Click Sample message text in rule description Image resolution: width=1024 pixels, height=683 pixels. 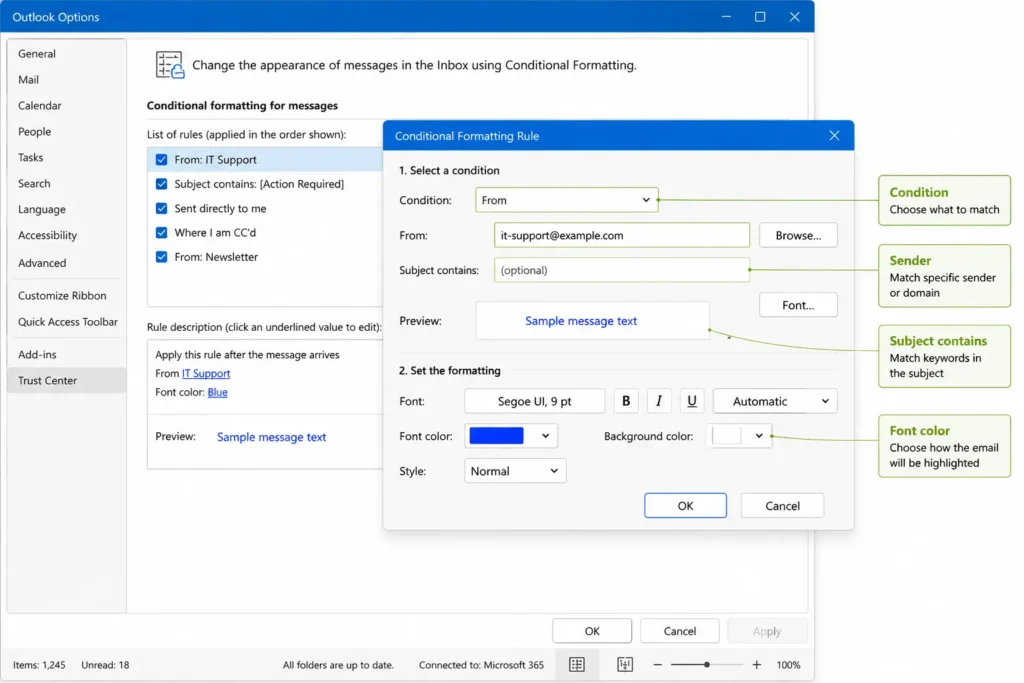click(271, 437)
